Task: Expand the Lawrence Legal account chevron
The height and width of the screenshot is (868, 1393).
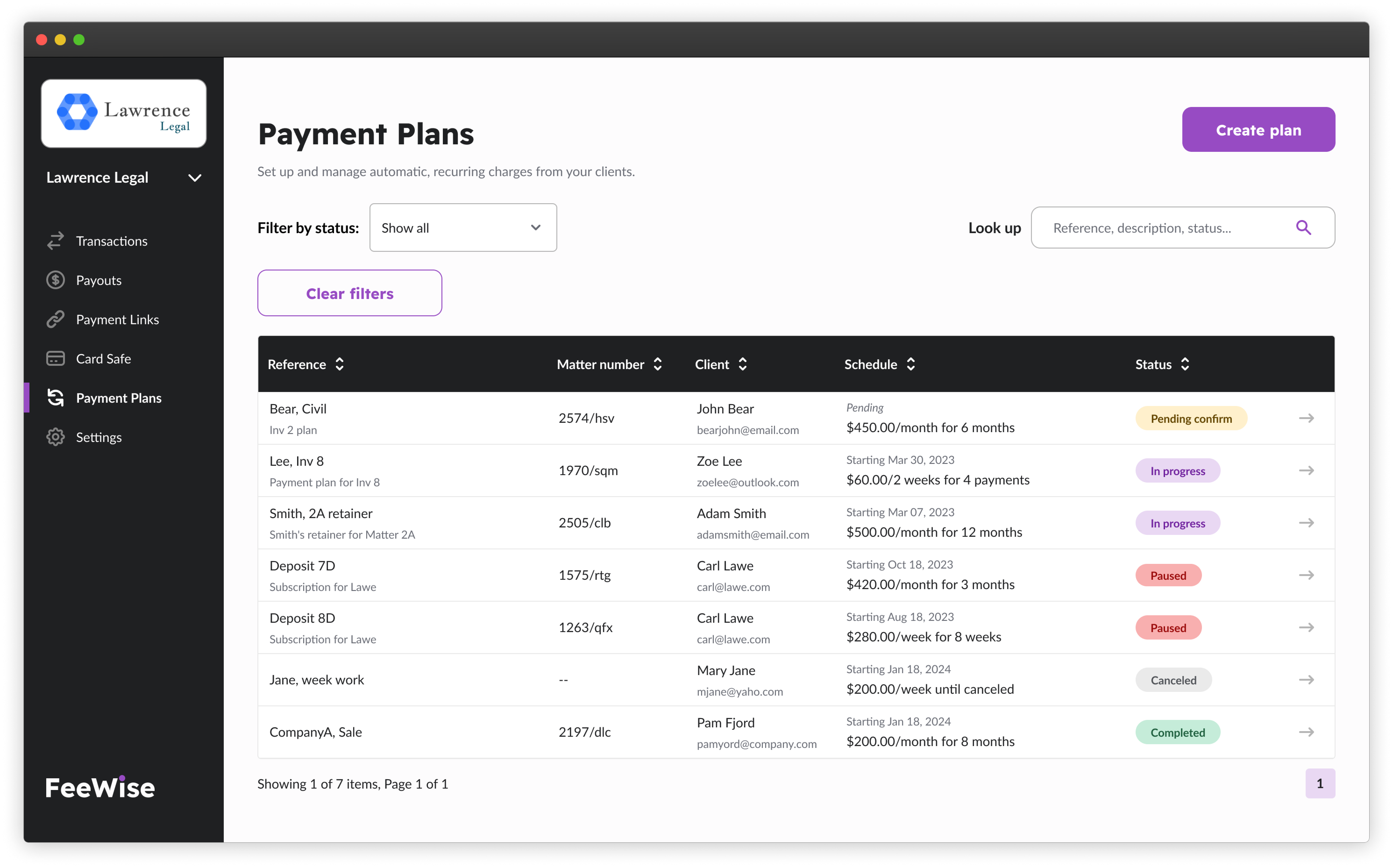Action: (195, 178)
